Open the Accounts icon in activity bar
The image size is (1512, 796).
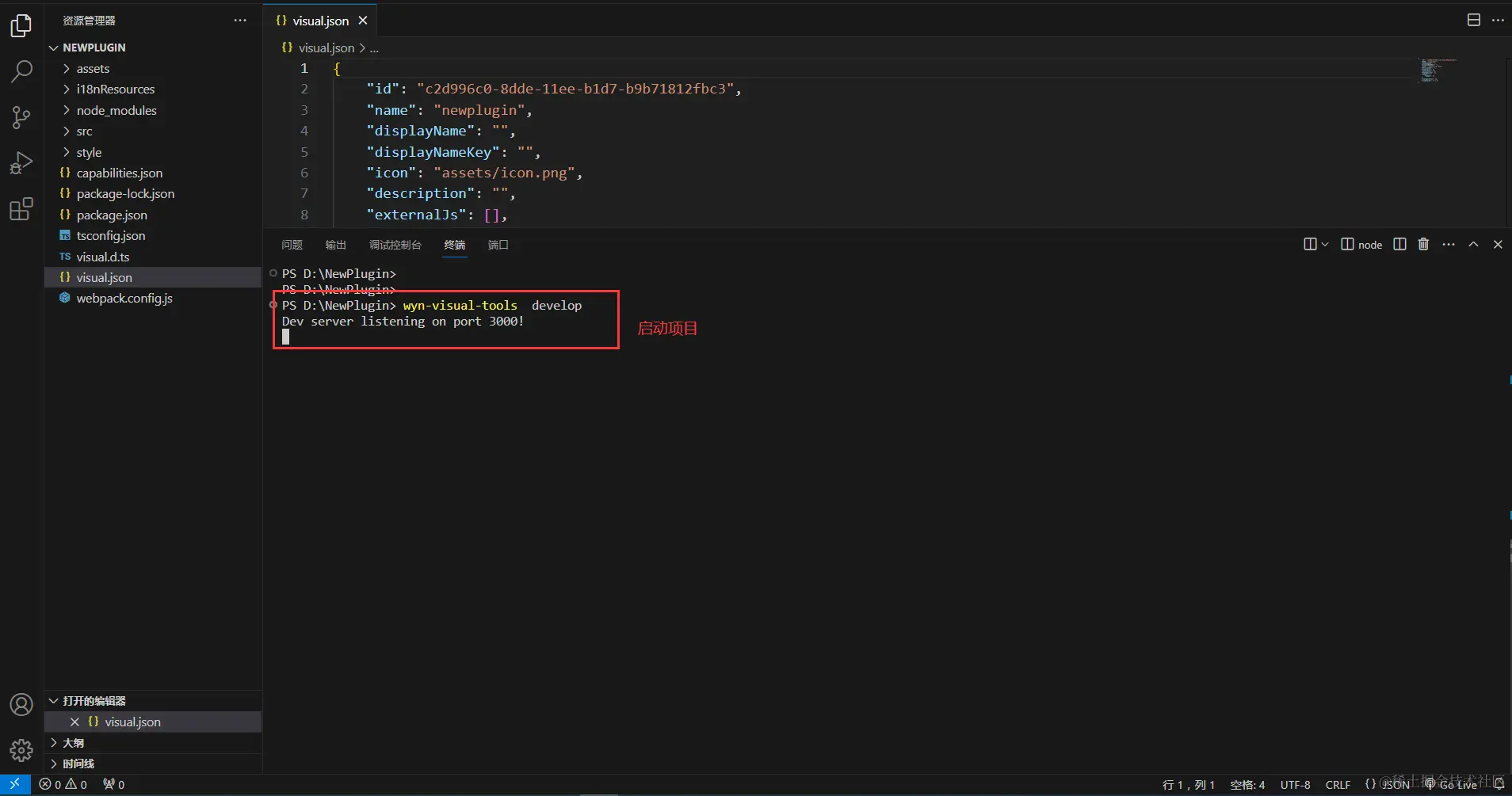pos(21,705)
